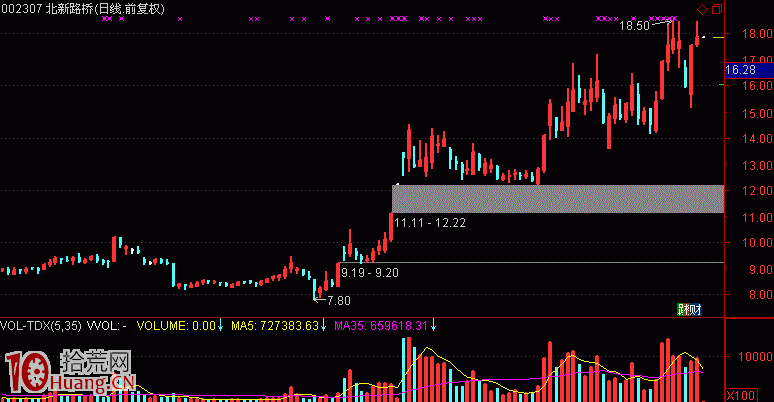The width and height of the screenshot is (774, 402).
Task: Click the VVOL: - label
Action: pyautogui.click(x=107, y=325)
